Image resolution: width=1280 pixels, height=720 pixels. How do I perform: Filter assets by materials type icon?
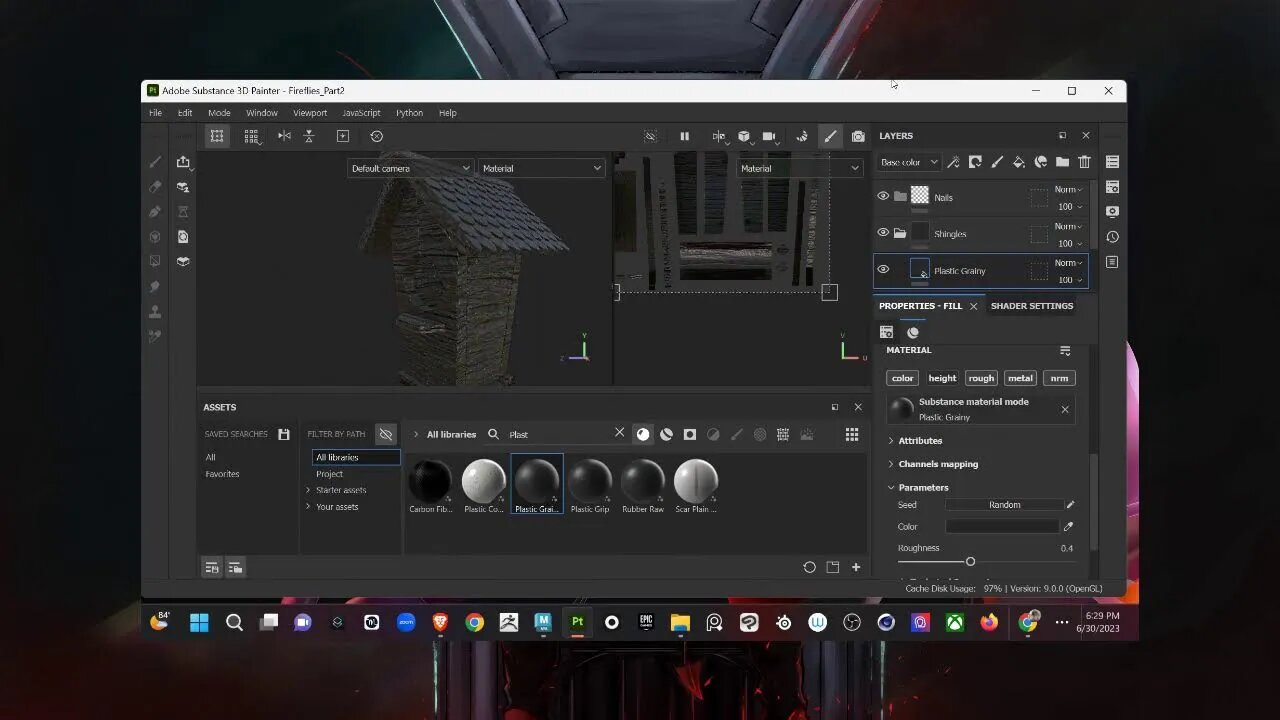click(x=643, y=434)
